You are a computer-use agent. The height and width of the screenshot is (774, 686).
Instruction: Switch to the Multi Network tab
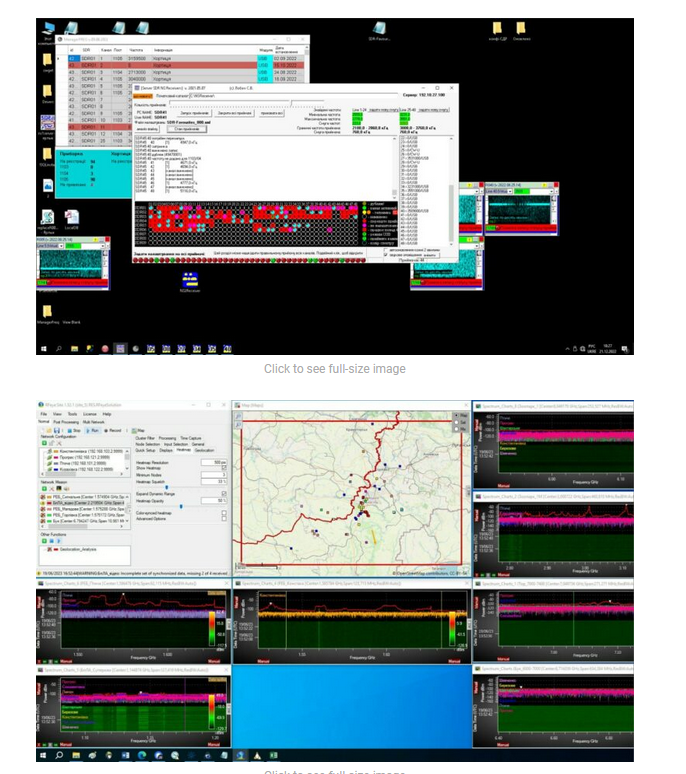click(x=93, y=422)
